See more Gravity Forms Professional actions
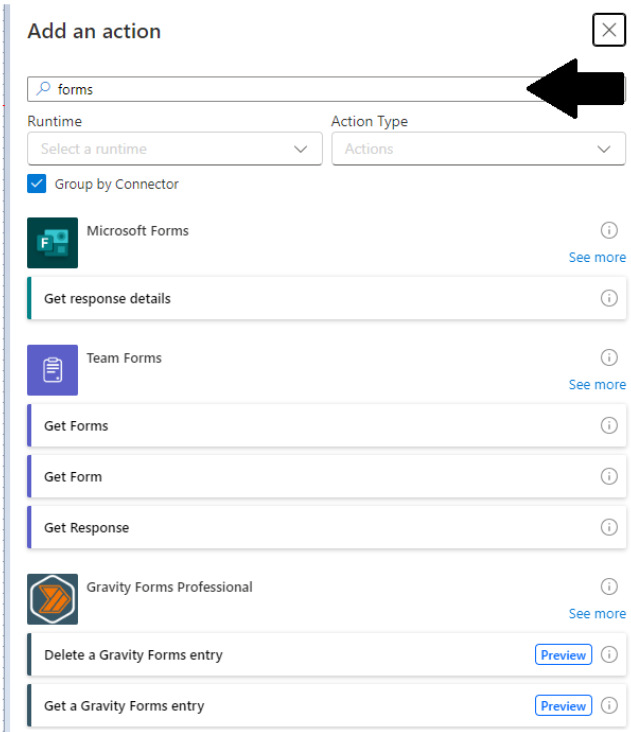This screenshot has width=631, height=732. tap(597, 613)
